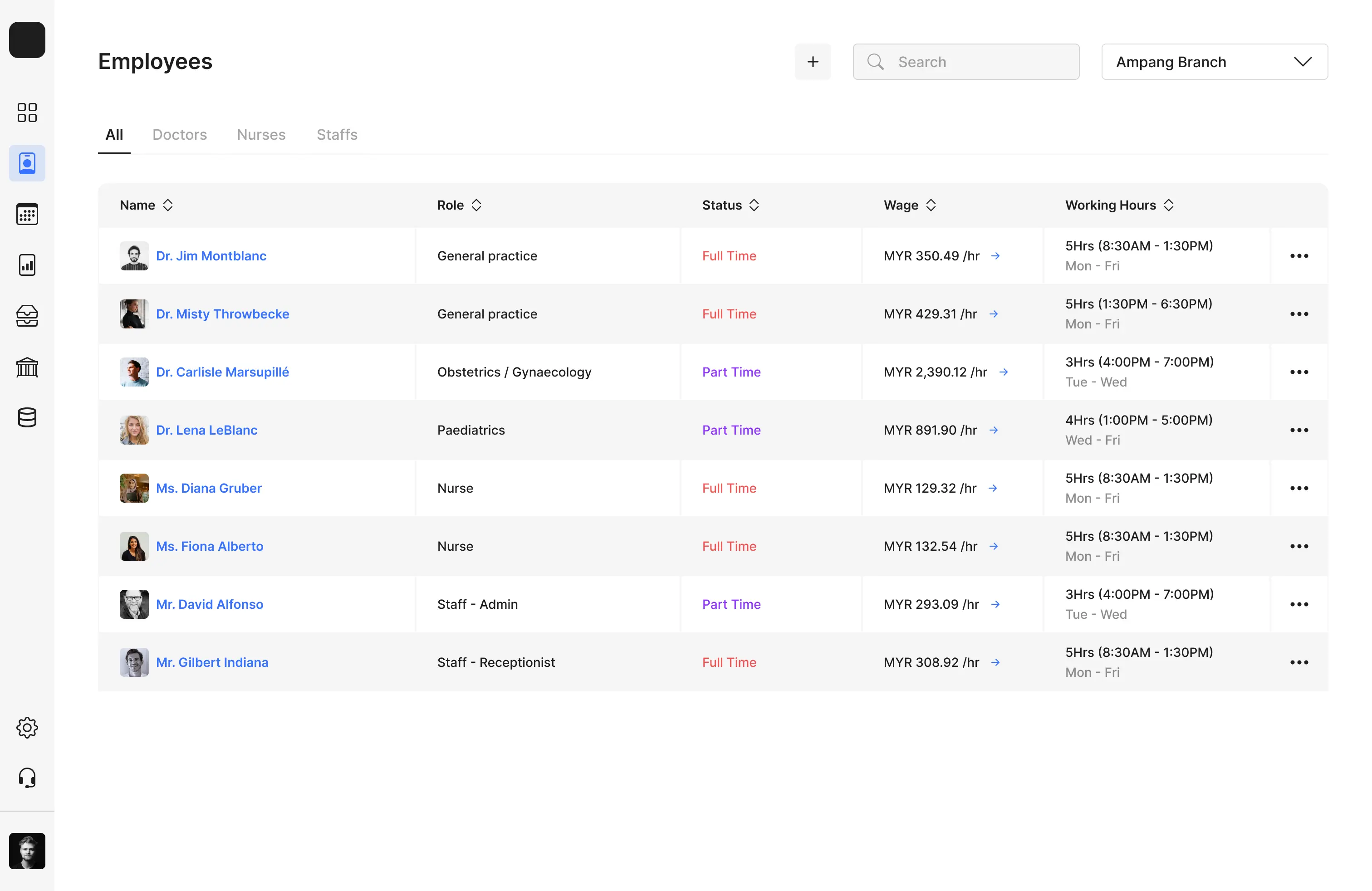Open the dashboard grid icon in sidebar
The image size is (1372, 891).
pos(27,113)
